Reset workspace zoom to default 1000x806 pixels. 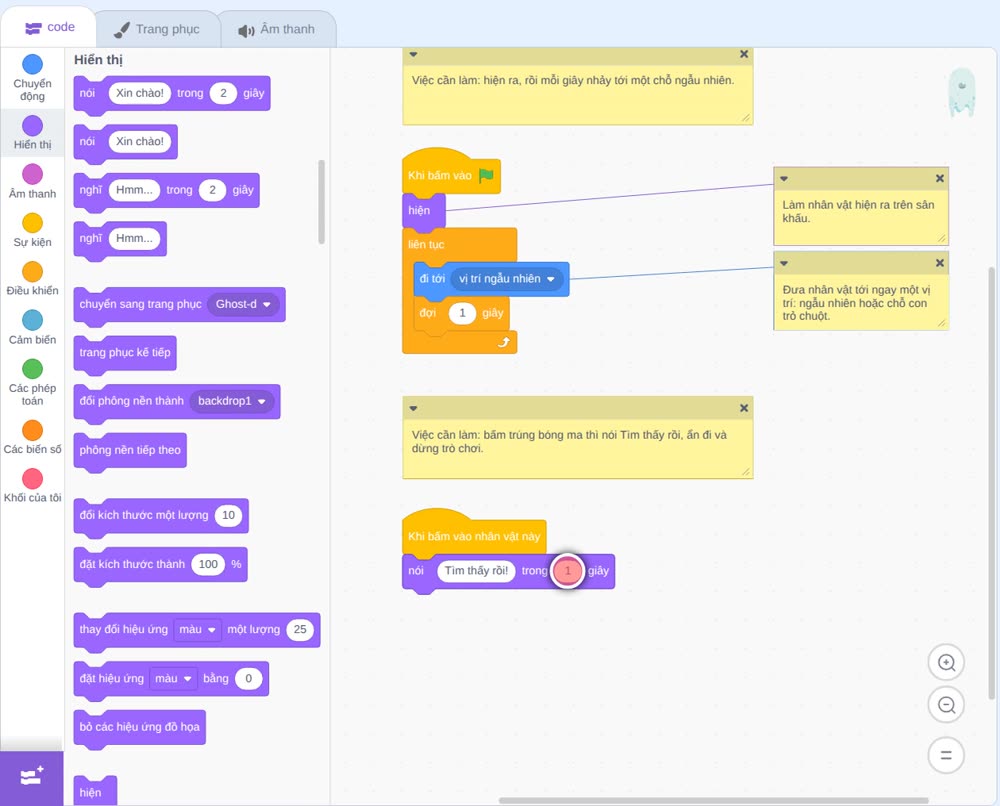point(946,755)
